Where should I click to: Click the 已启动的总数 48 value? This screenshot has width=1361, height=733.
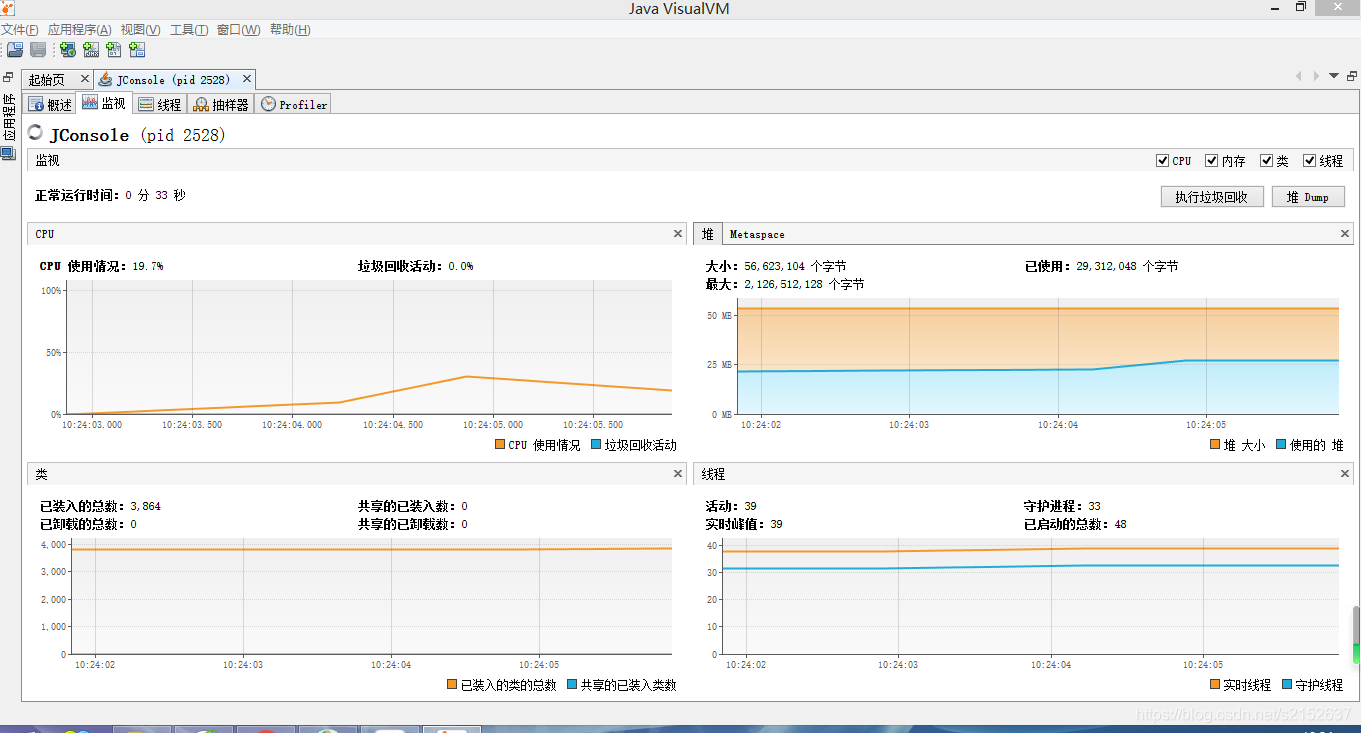[x=1121, y=524]
